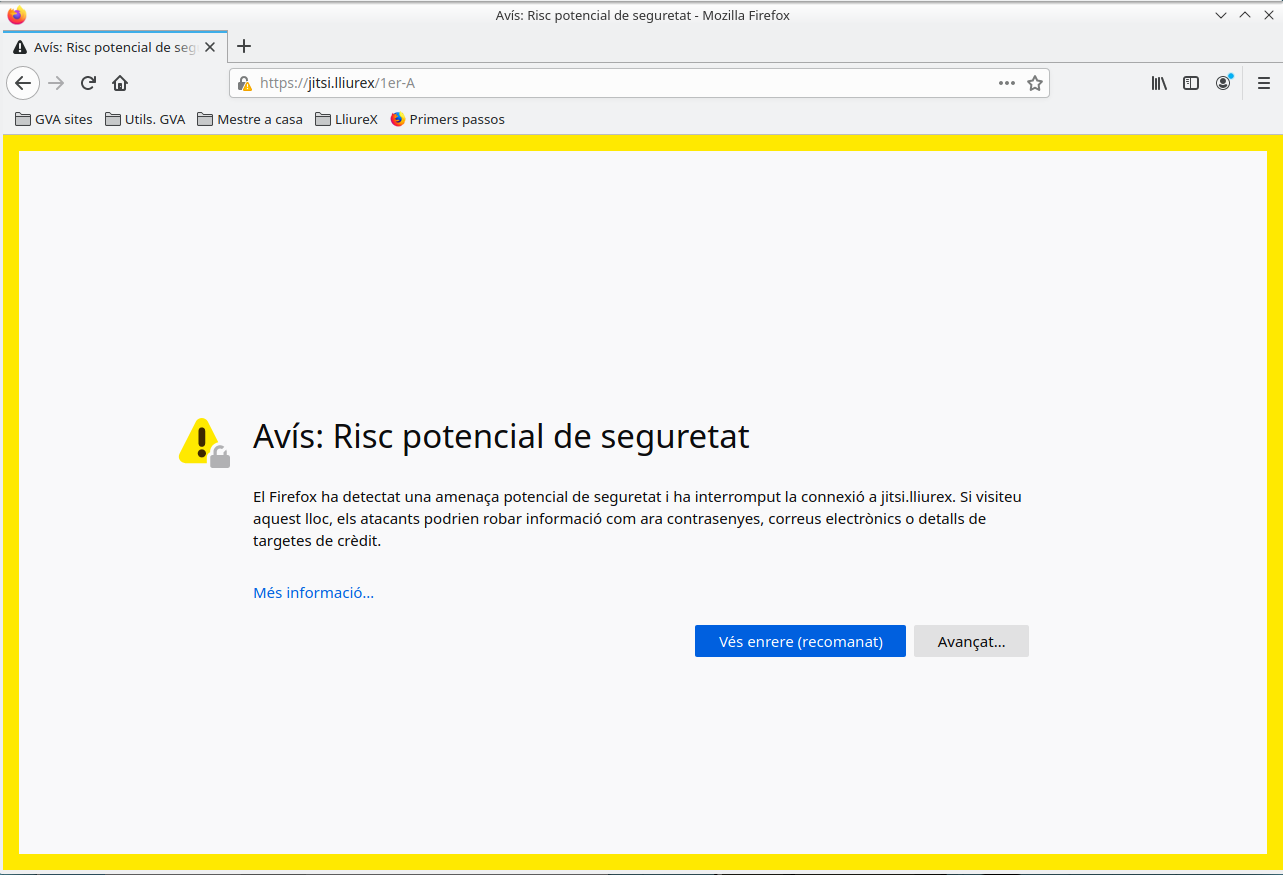Open the Firefox account icon
1283x875 pixels.
coord(1223,84)
